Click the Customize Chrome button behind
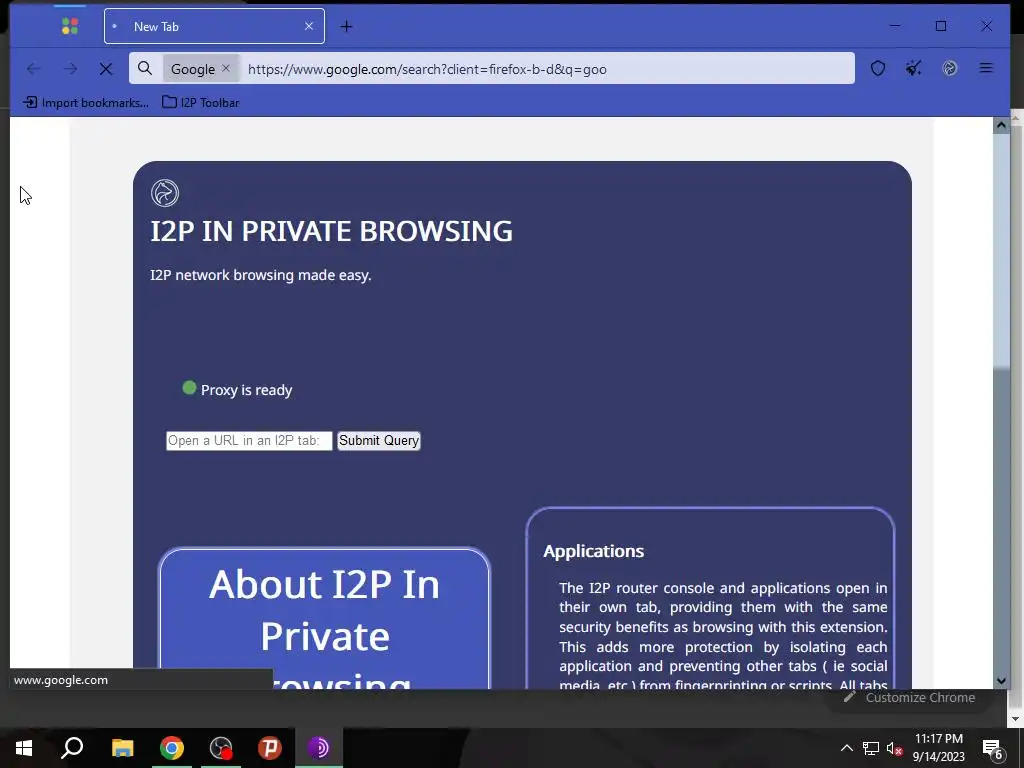Image resolution: width=1024 pixels, height=768 pixels. 910,697
